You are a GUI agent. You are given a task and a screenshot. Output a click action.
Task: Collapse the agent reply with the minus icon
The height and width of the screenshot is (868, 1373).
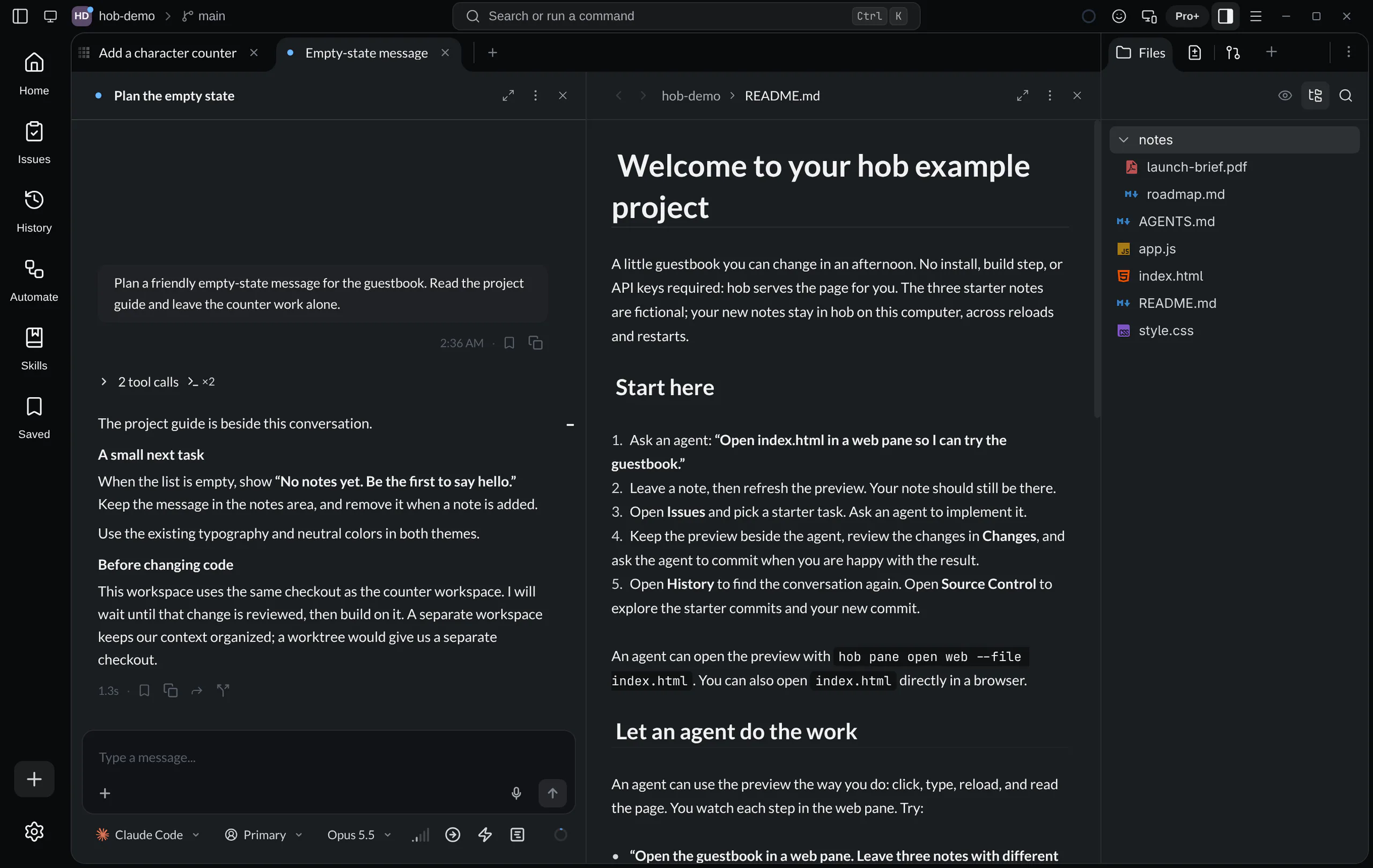tap(570, 424)
